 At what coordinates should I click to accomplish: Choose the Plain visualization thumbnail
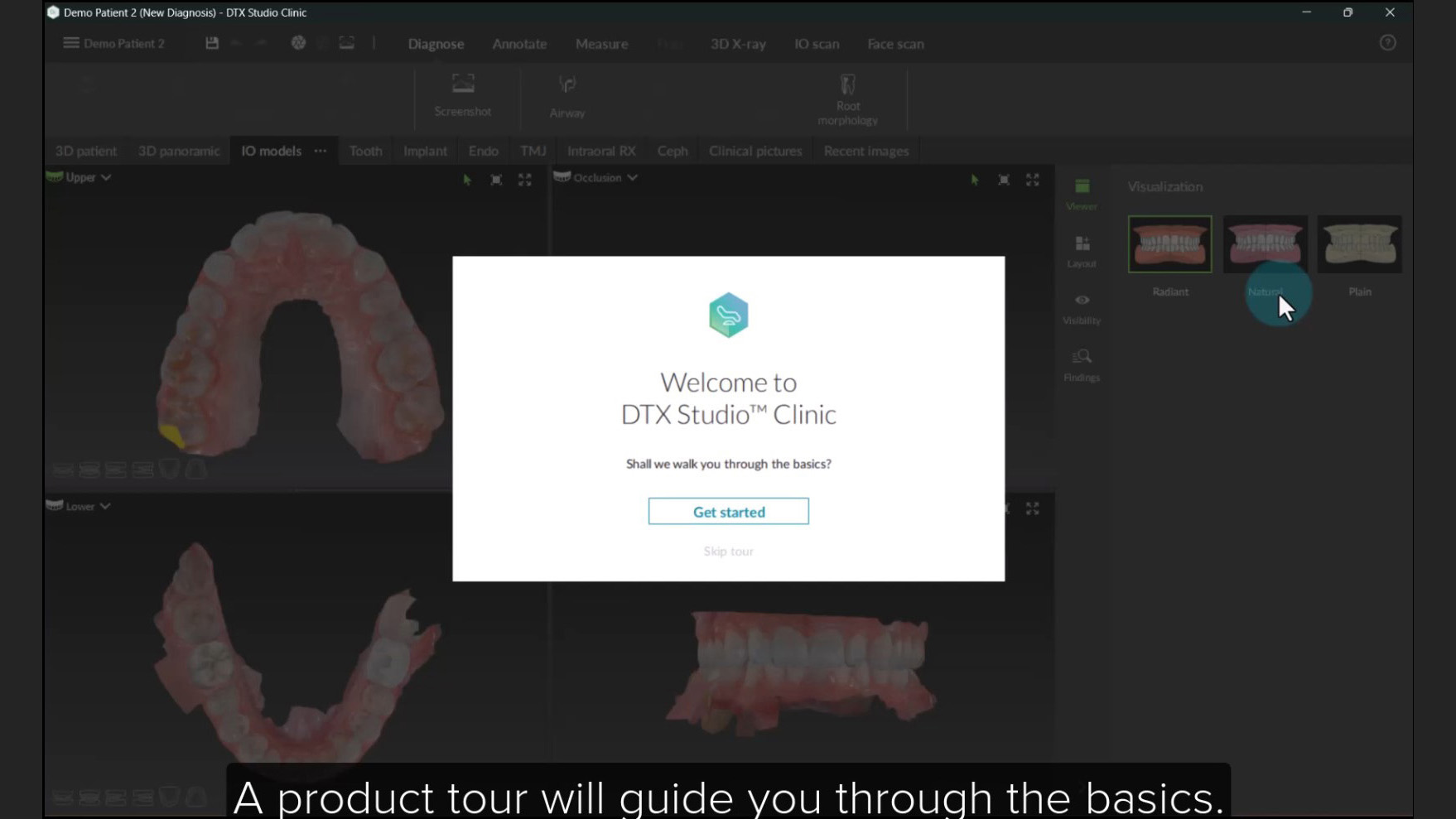(1360, 244)
